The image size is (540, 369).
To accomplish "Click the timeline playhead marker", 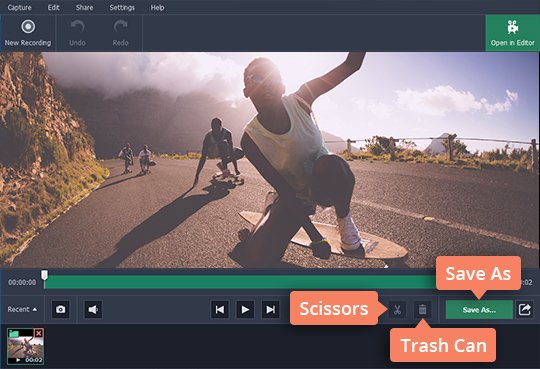I will point(44,275).
